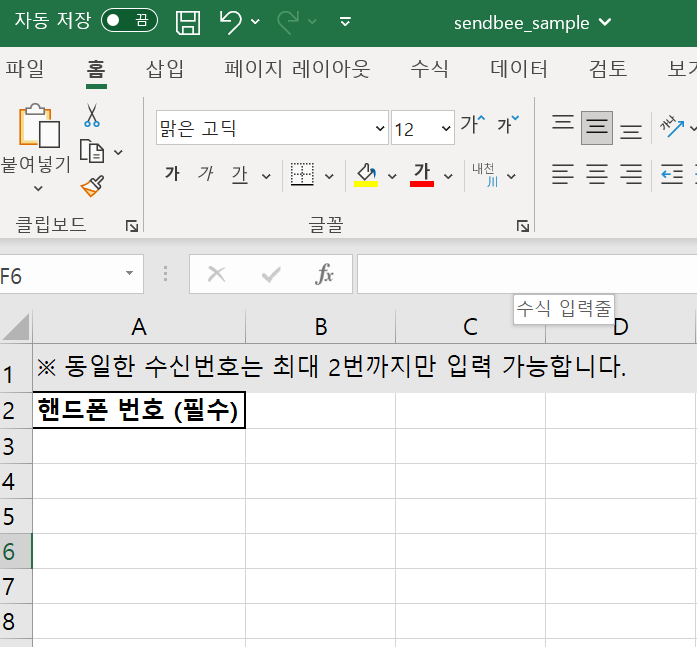Click the Cancel (X) formula button
Image resolution: width=697 pixels, height=647 pixels.
(216, 274)
